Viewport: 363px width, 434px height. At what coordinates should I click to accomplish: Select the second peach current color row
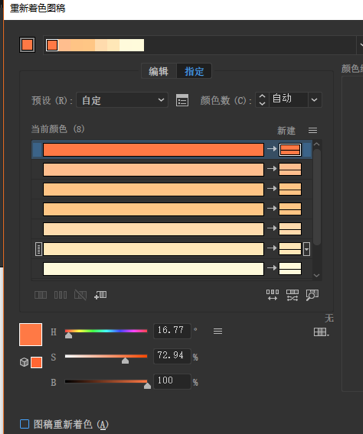[153, 170]
